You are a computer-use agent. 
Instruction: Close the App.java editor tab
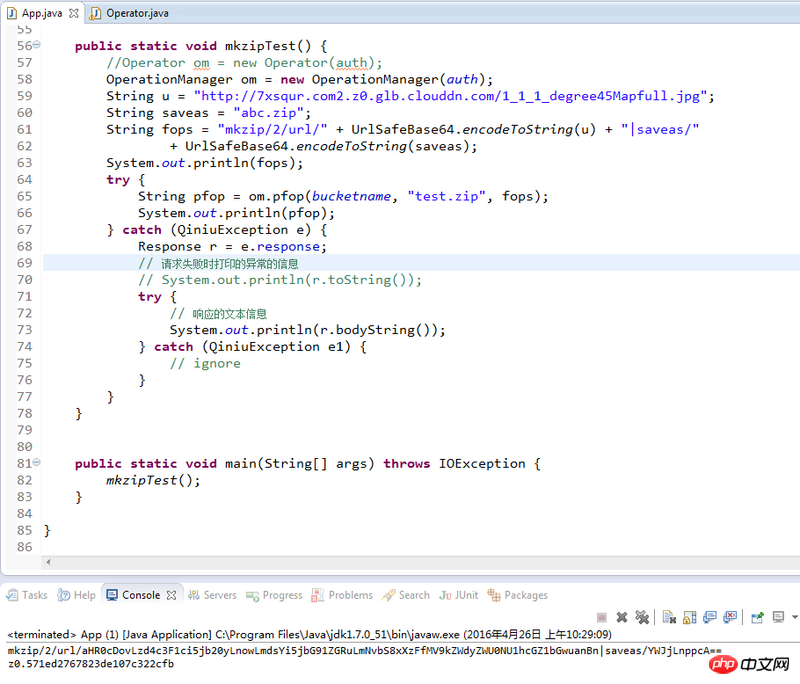pos(72,13)
